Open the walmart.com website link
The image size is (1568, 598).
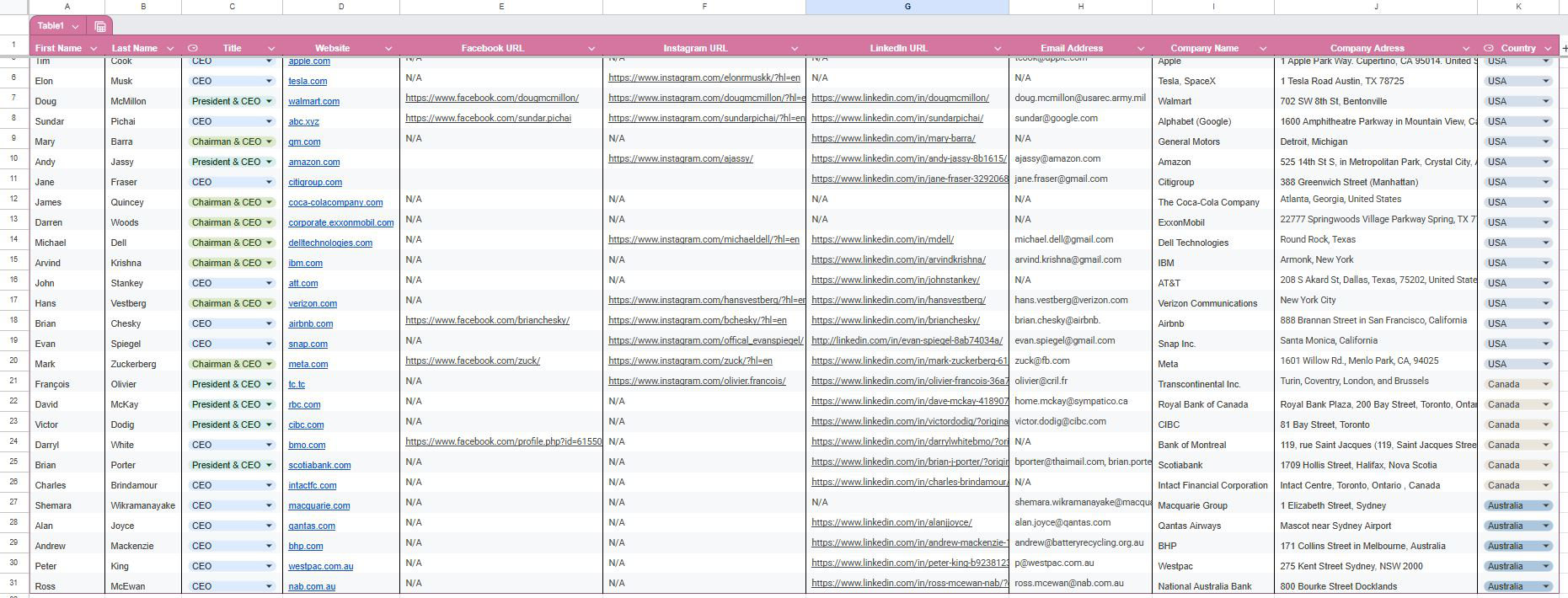313,101
